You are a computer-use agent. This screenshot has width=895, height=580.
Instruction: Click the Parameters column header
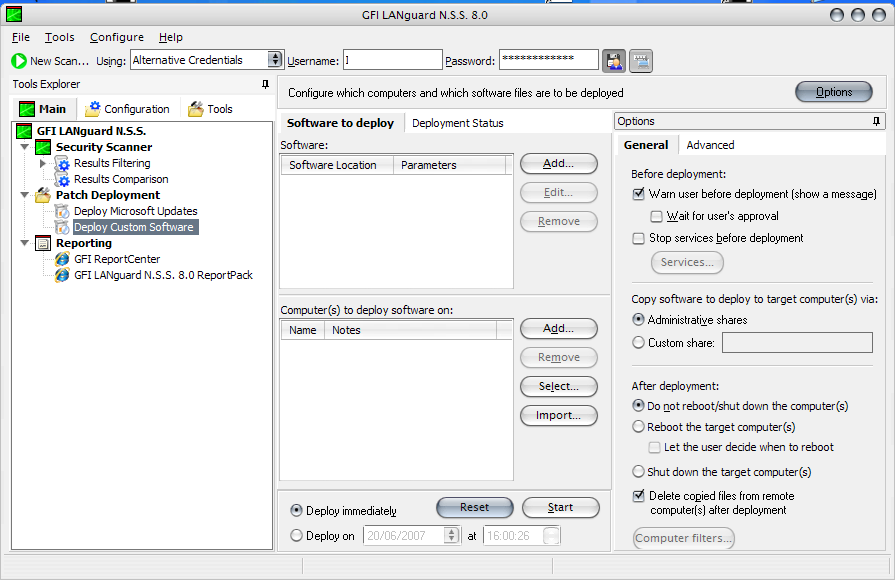coord(450,165)
